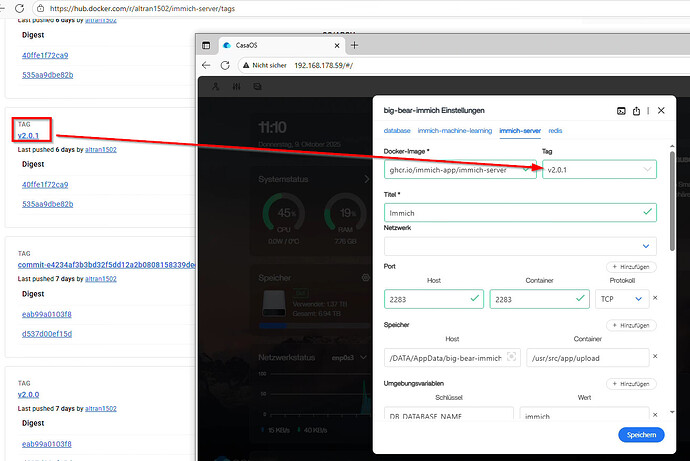Close the big-bear-immich settings dialog
Viewport: 690px width, 461px height.
(x=660, y=110)
